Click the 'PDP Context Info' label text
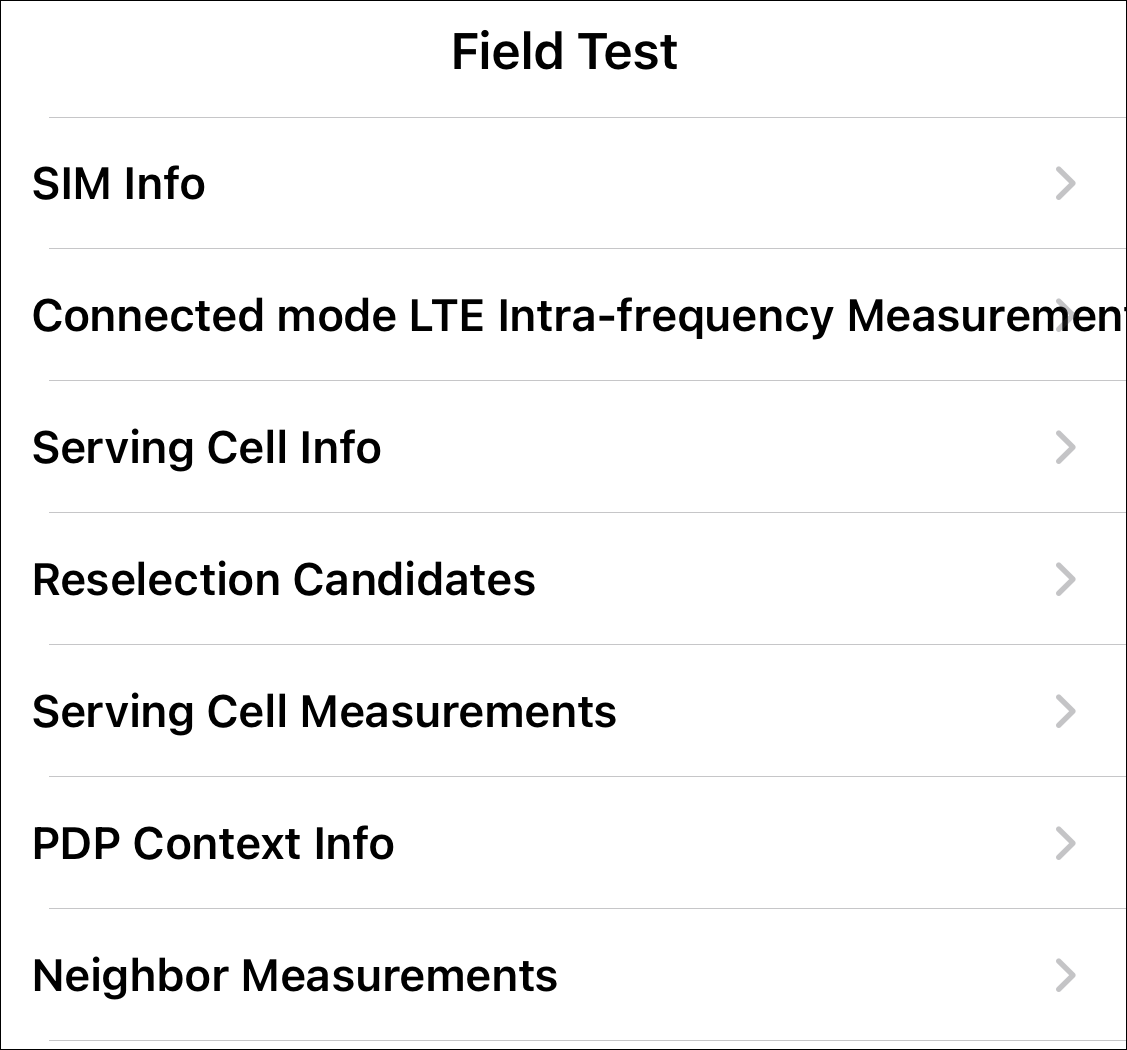 coord(213,844)
